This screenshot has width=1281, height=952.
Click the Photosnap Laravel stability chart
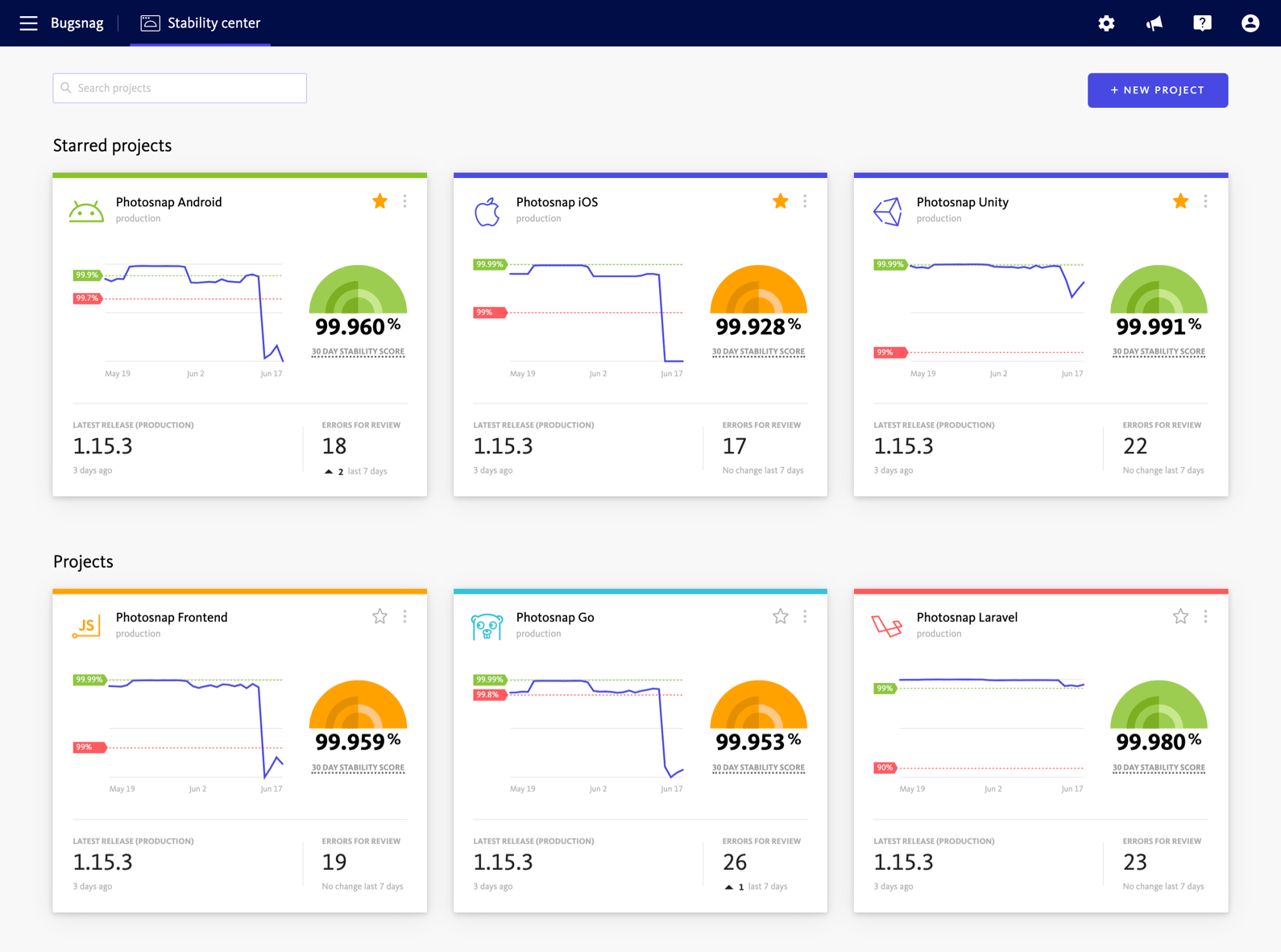(980, 735)
